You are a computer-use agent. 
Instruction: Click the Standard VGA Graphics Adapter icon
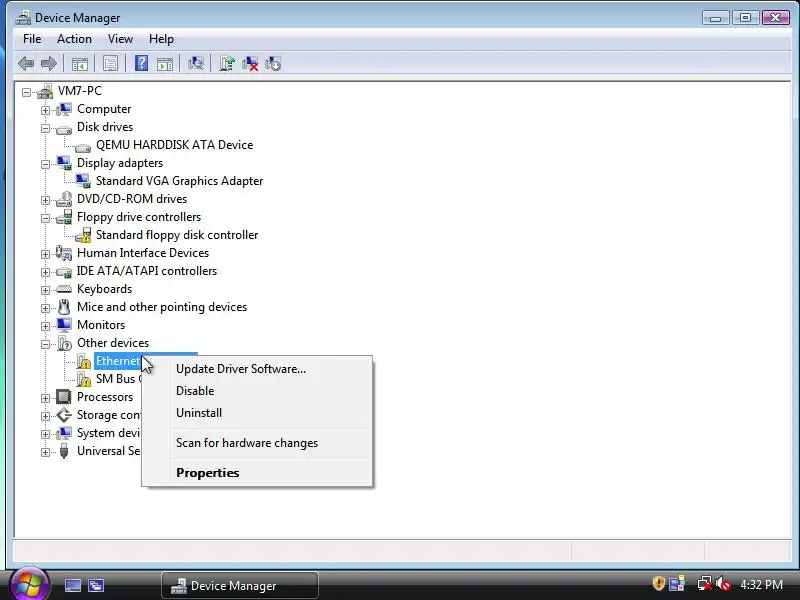coord(83,181)
